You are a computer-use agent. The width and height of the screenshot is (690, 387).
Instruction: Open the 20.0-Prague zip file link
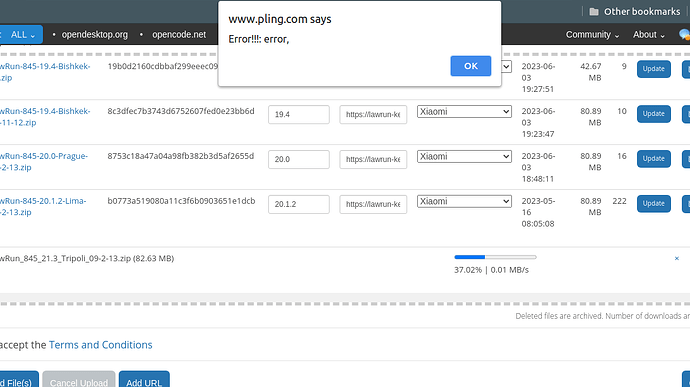coord(44,162)
